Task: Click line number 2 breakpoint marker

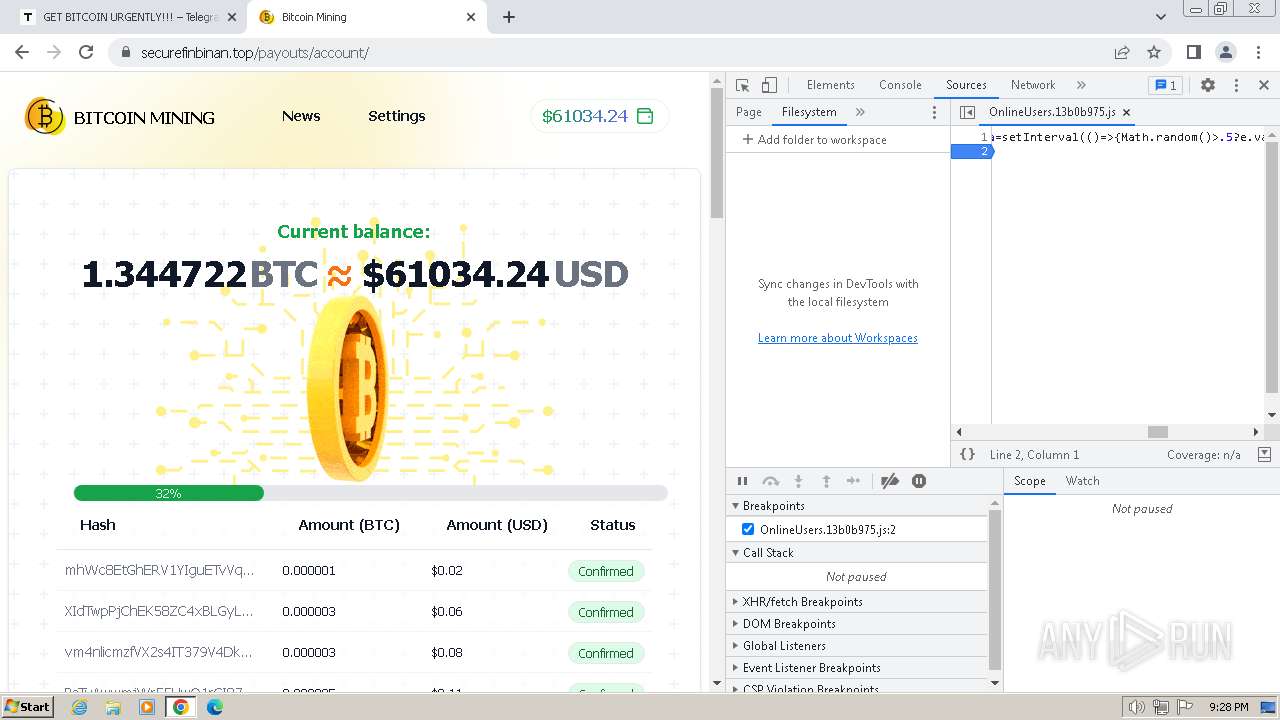Action: pyautogui.click(x=971, y=151)
